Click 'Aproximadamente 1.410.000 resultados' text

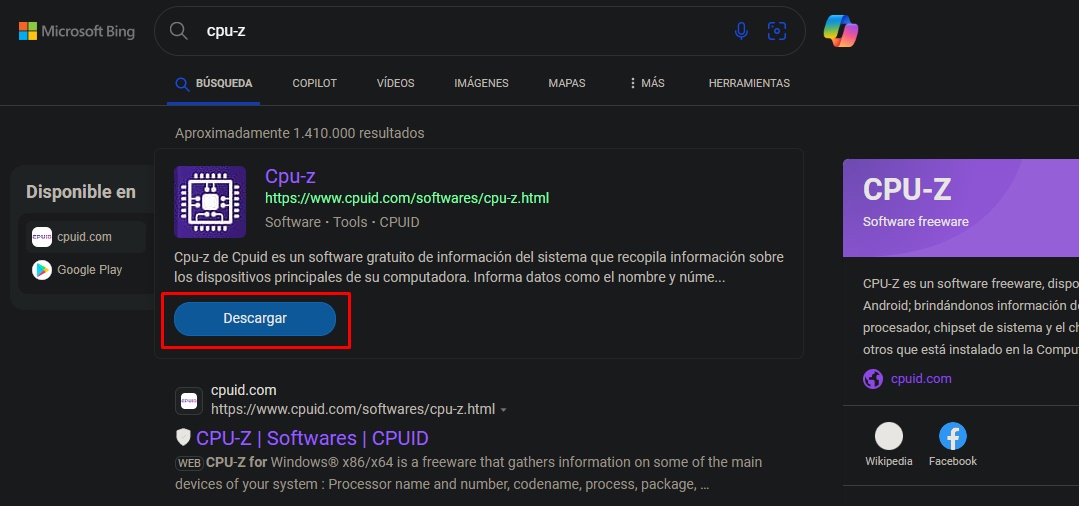pyautogui.click(x=300, y=133)
